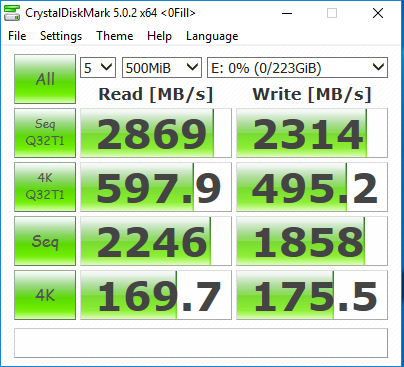404x367 pixels.
Task: Choose drive from E: 0% (0/223GiB) dropdown
Action: (x=297, y=68)
